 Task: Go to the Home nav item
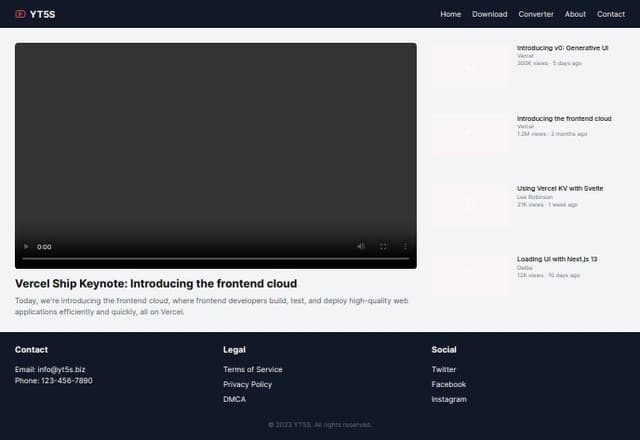[451, 14]
